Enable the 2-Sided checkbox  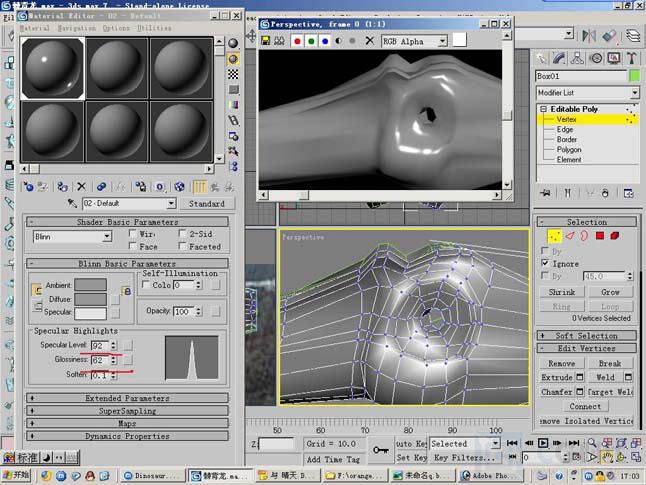[182, 234]
